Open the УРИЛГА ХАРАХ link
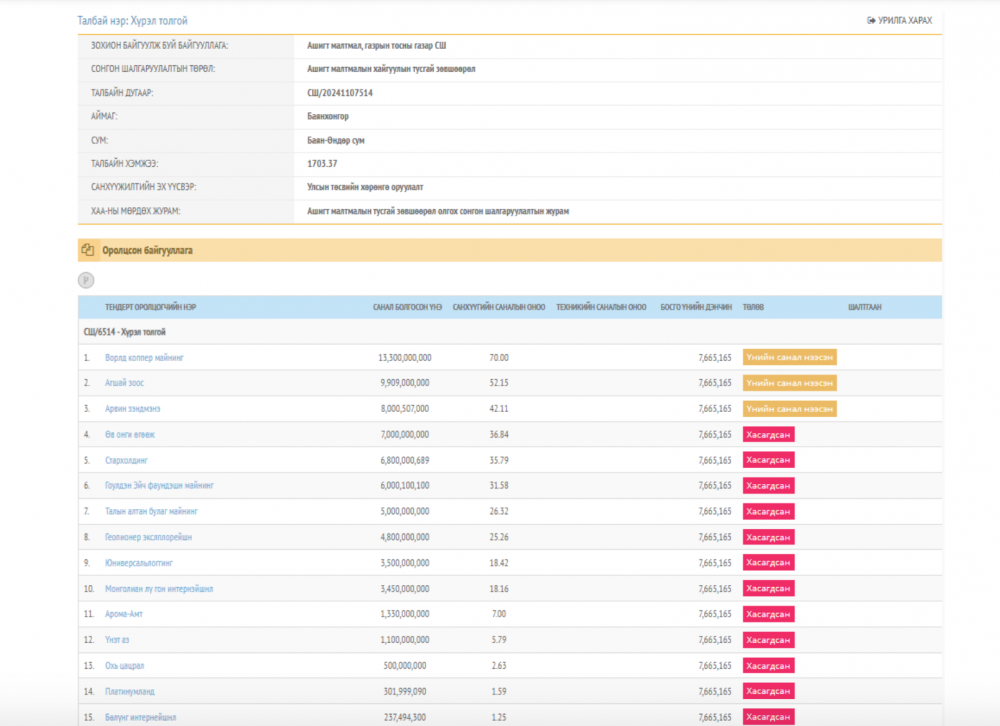 [x=903, y=20]
